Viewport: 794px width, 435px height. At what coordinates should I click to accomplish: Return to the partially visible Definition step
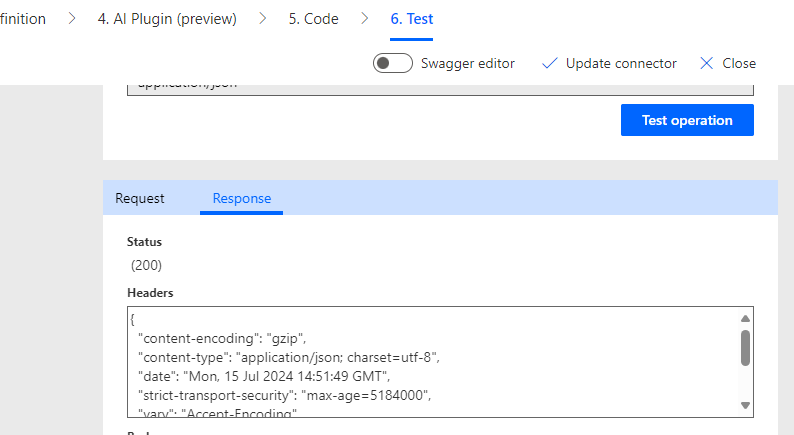(23, 19)
